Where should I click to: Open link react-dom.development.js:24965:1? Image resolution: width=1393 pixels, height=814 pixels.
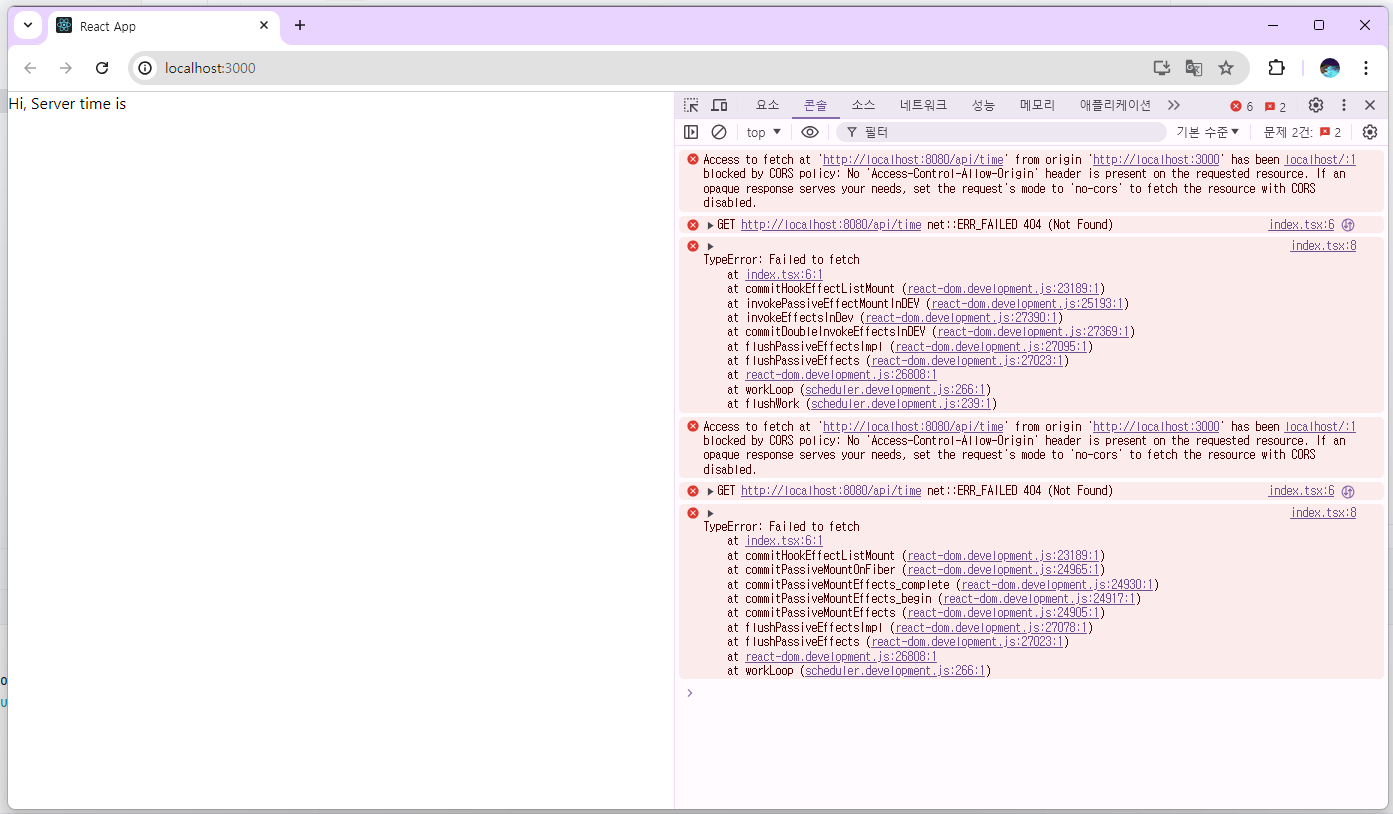click(x=1005, y=570)
